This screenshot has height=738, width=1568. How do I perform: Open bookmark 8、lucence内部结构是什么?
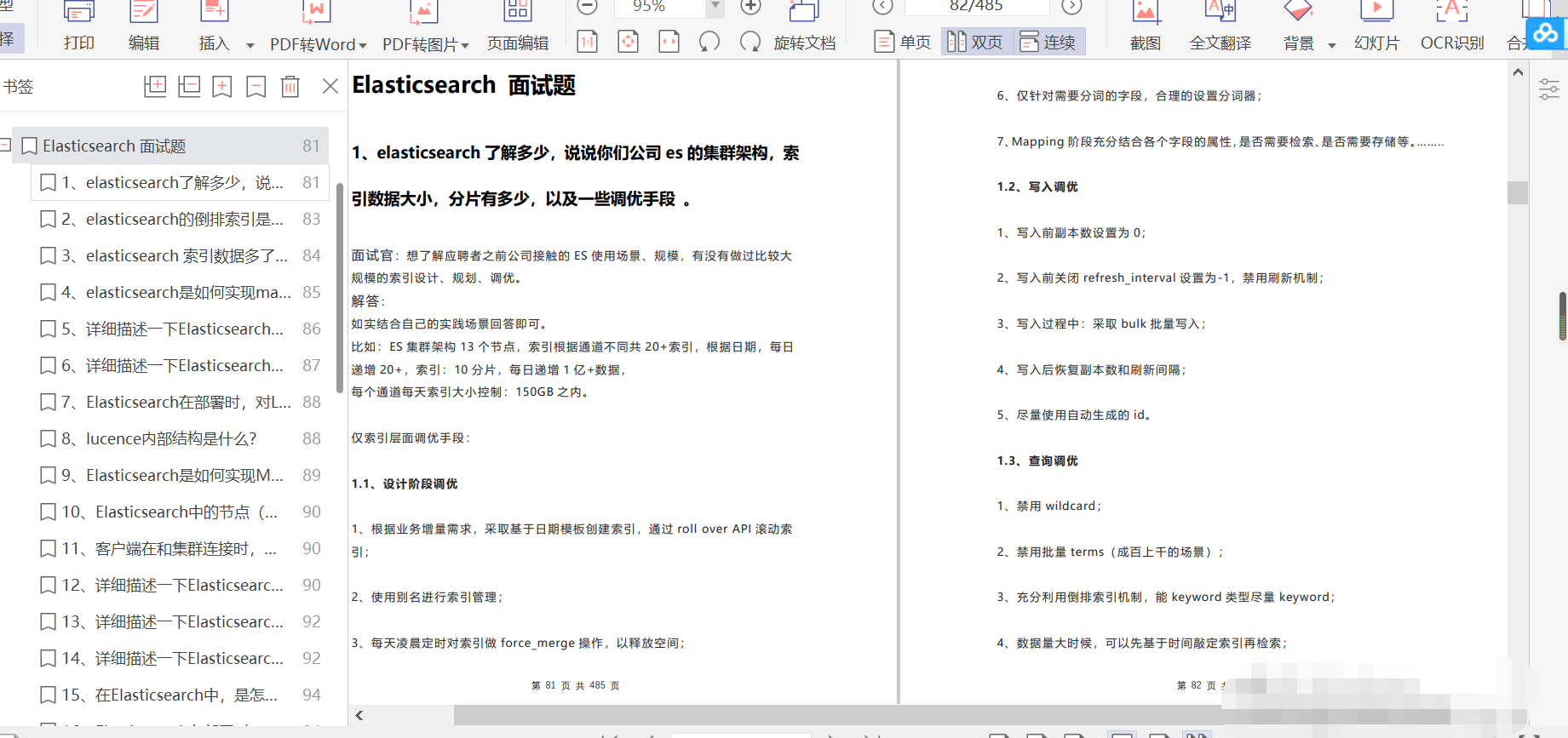tap(180, 438)
